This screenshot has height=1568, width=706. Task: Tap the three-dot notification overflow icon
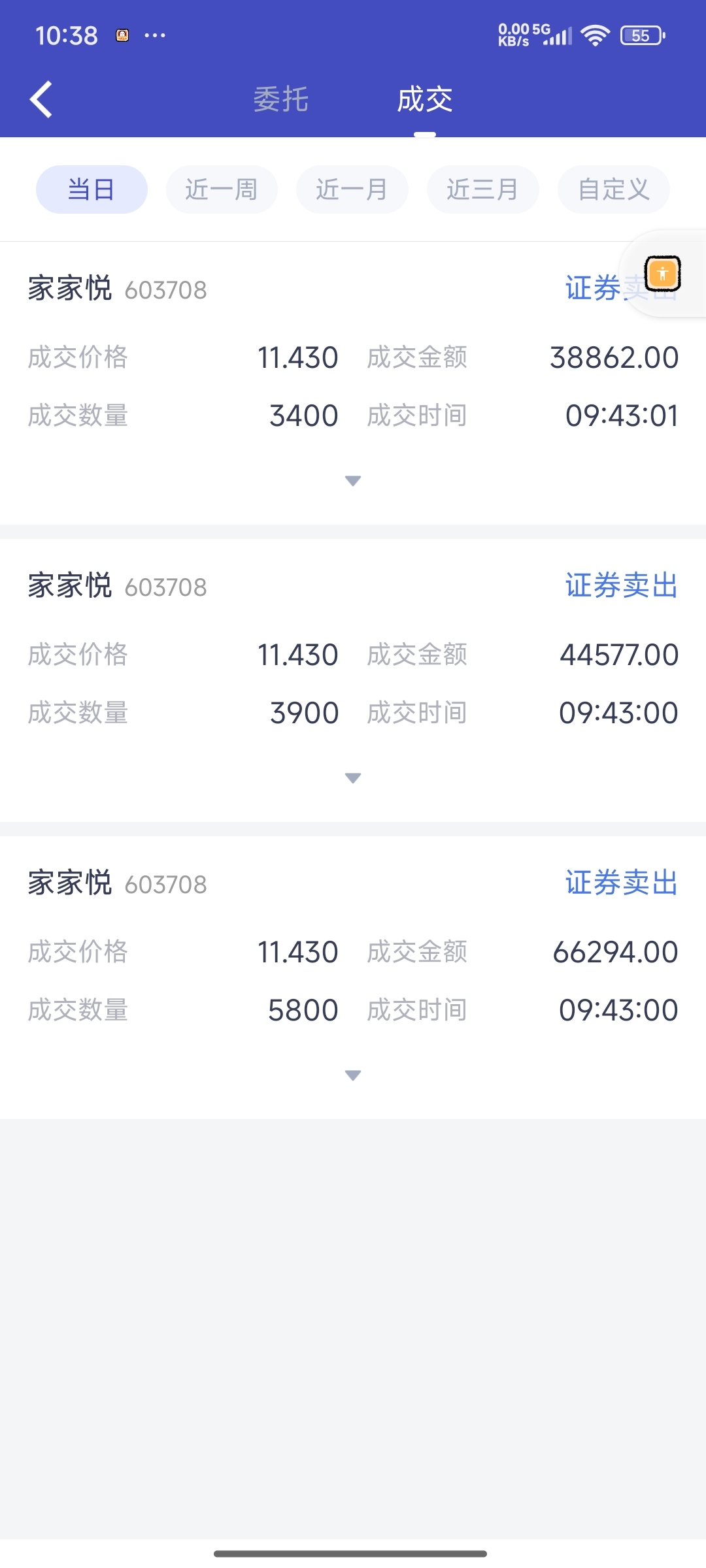pos(155,35)
